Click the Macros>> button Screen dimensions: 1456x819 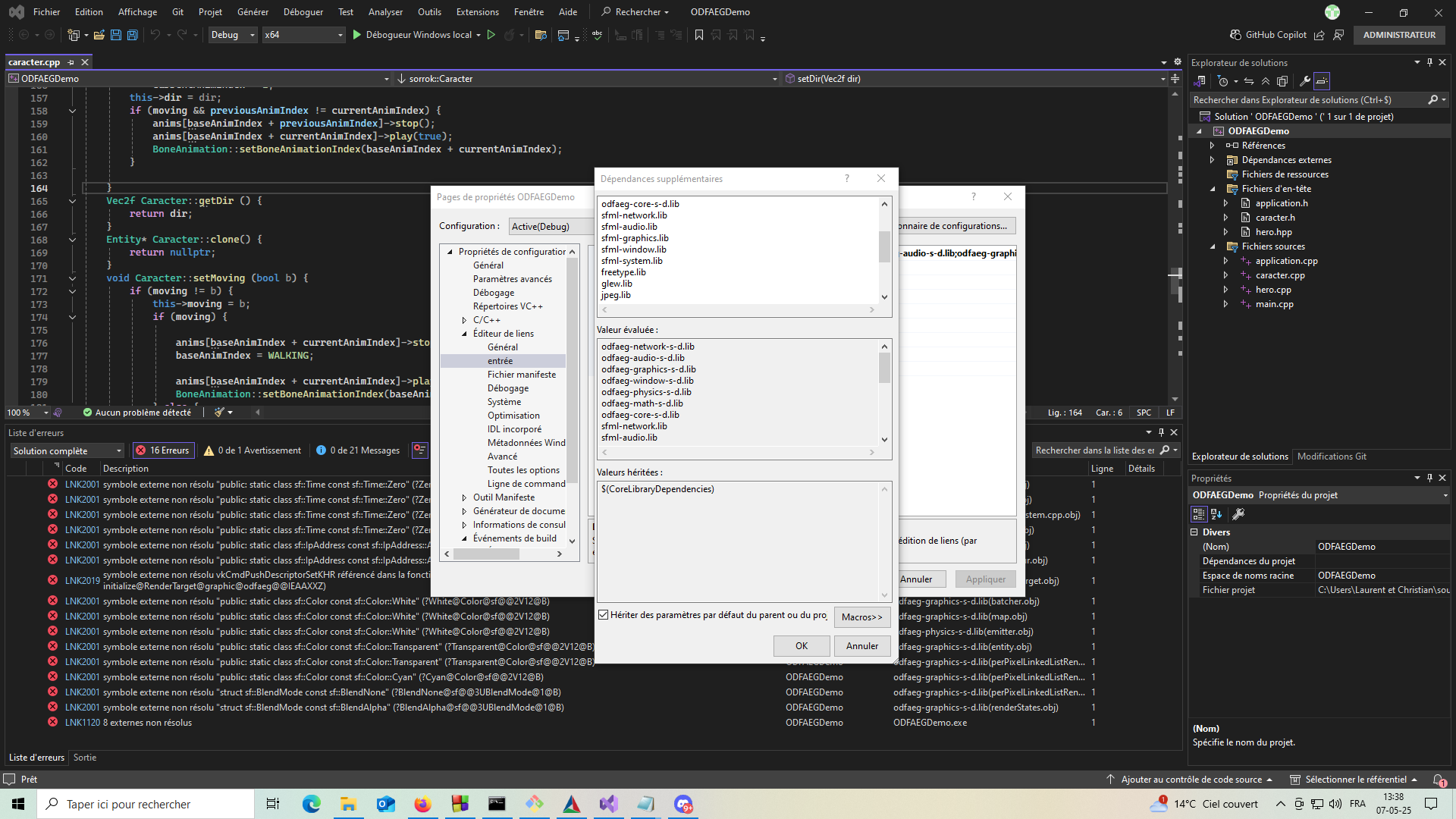tap(862, 617)
